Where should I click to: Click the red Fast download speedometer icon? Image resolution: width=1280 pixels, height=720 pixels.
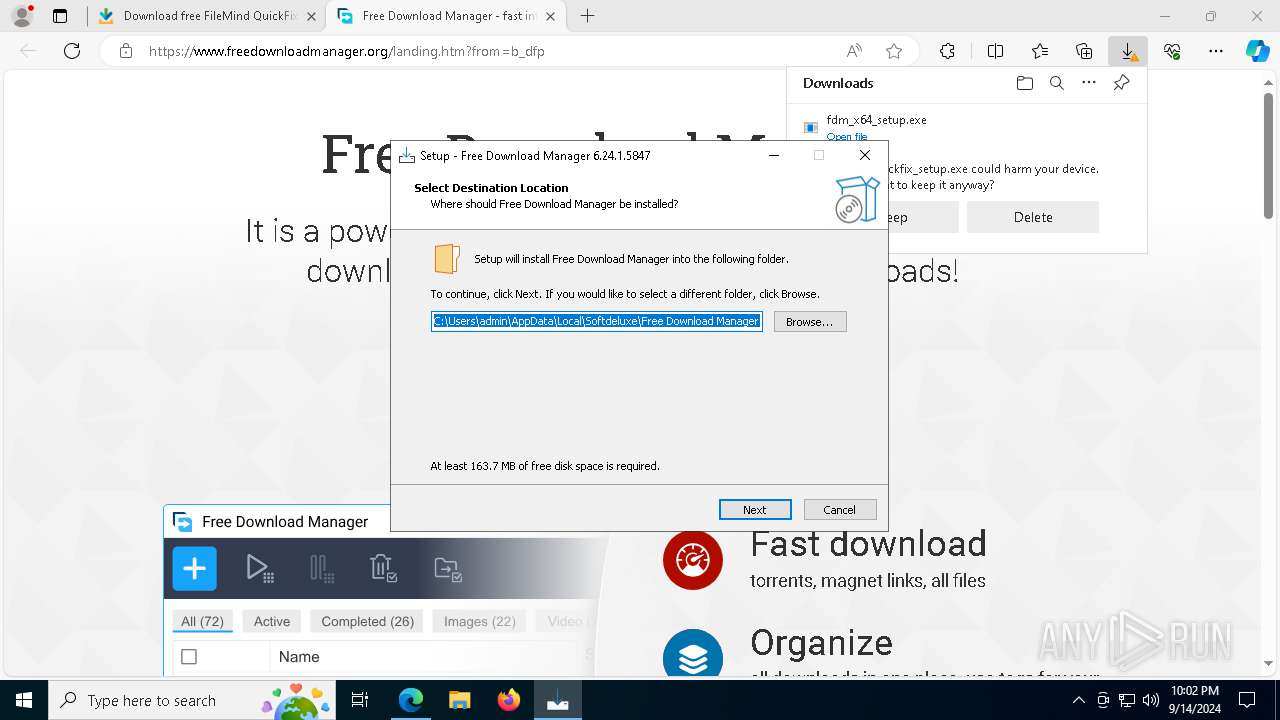pyautogui.click(x=693, y=559)
